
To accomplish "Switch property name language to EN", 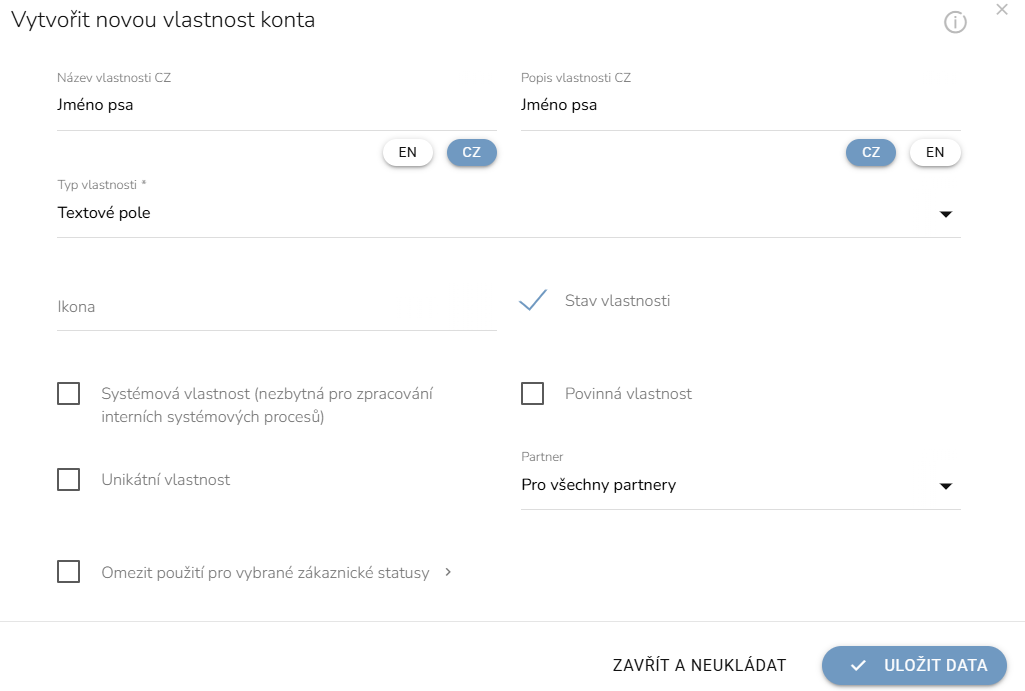I will tap(408, 152).
